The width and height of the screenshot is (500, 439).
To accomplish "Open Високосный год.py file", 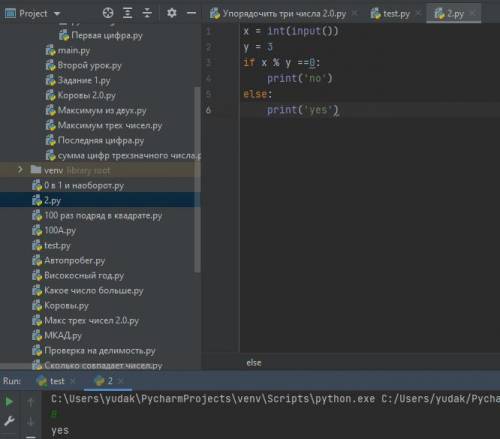I will coord(78,276).
